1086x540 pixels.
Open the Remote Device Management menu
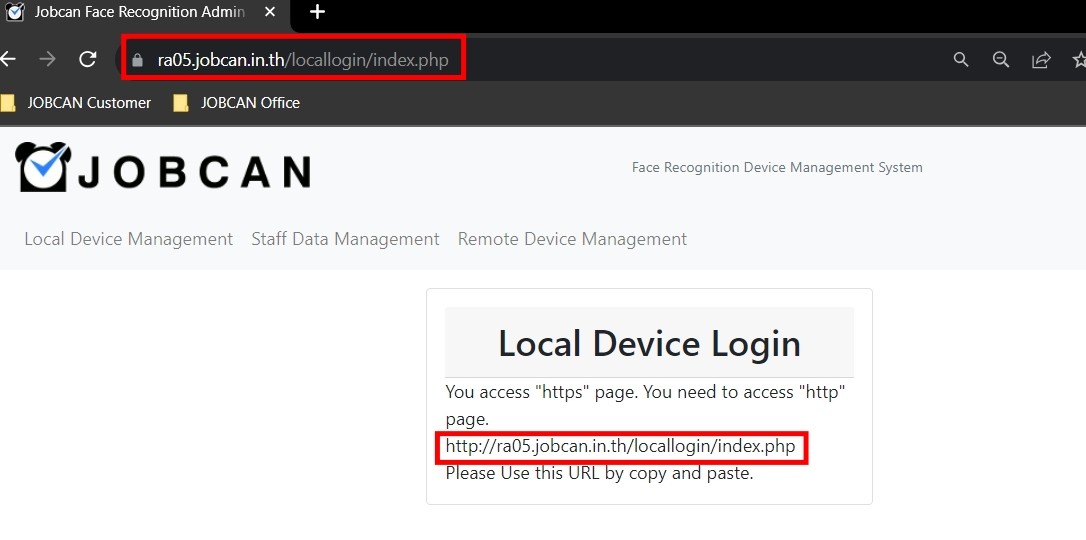572,239
